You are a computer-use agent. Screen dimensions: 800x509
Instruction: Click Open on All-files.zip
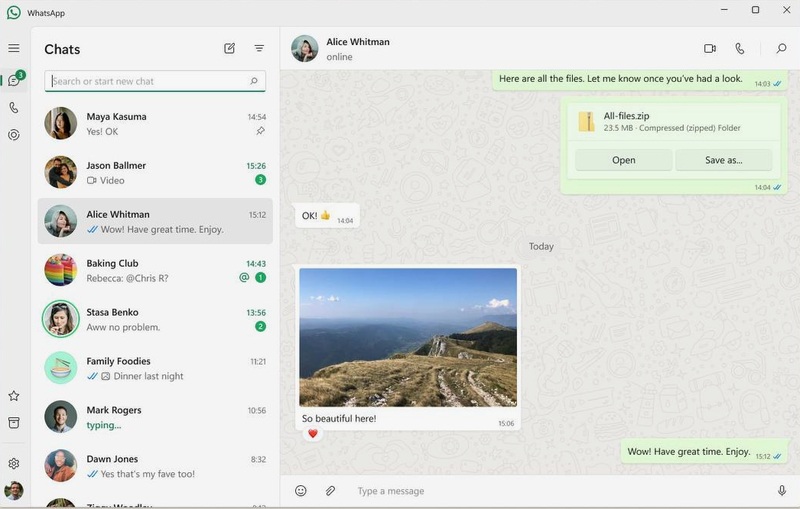623,160
